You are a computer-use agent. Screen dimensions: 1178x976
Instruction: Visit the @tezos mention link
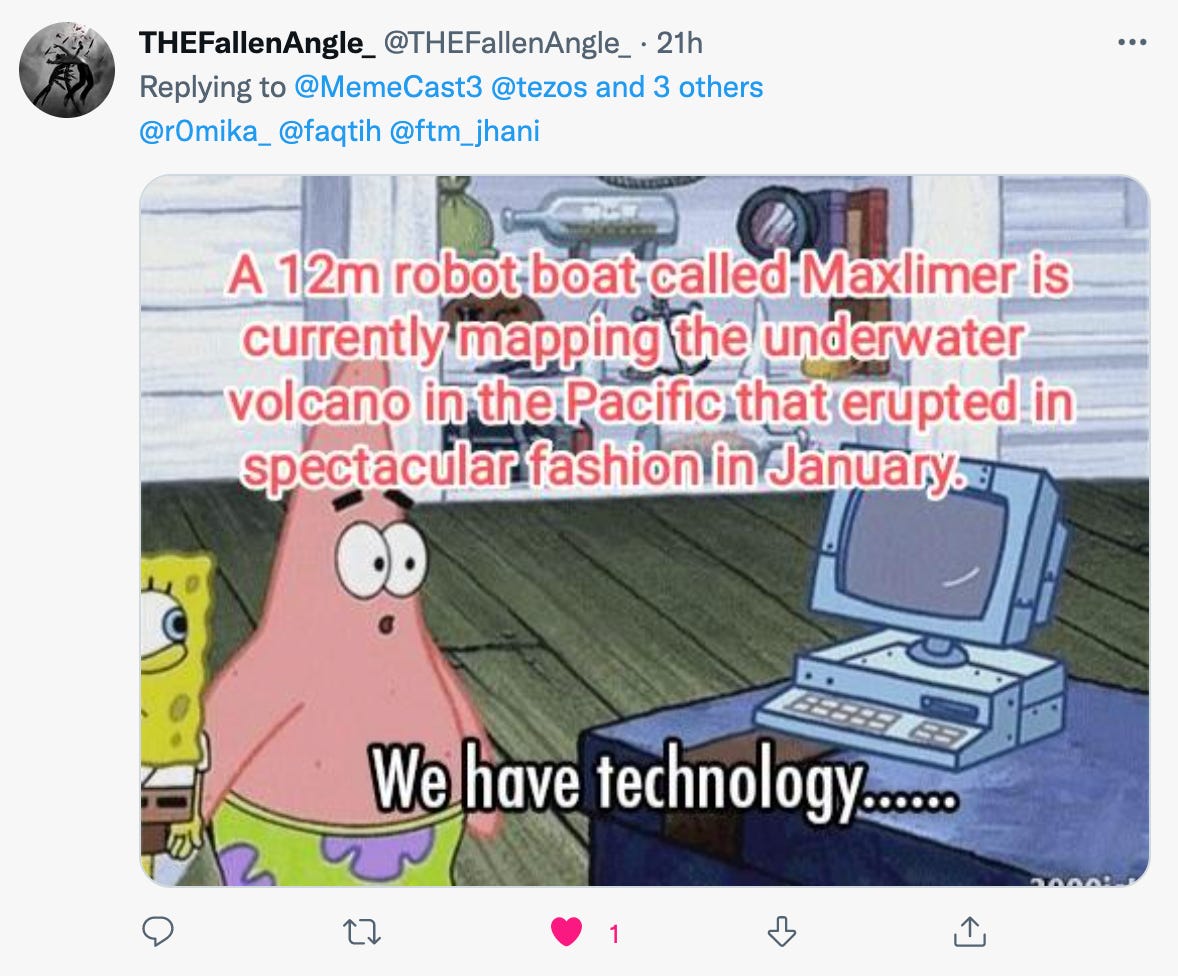[539, 87]
